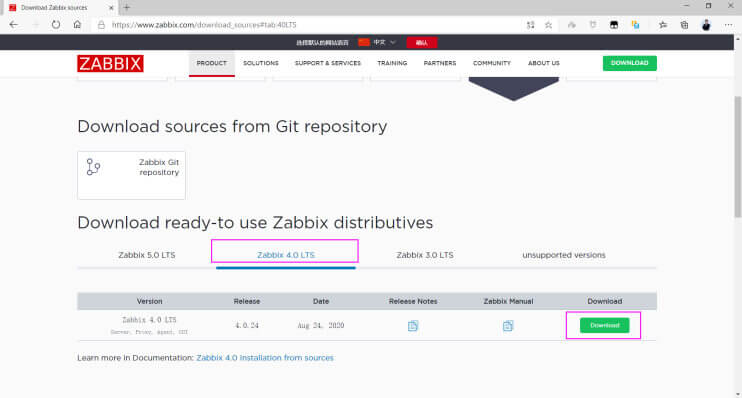Select the unsupported versions tab
Image resolution: width=742 pixels, height=398 pixels.
[x=564, y=255]
